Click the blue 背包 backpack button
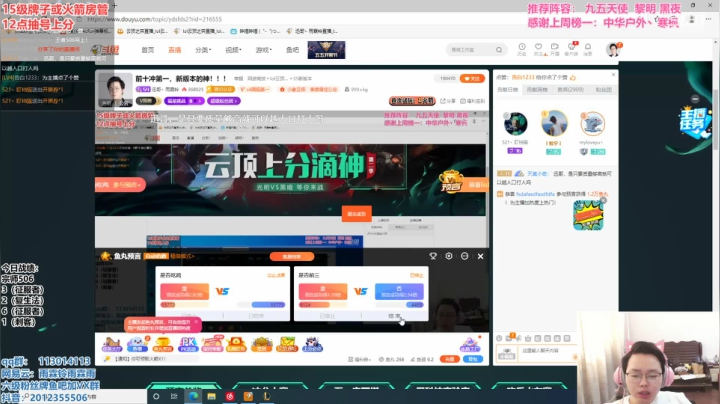 point(472,359)
